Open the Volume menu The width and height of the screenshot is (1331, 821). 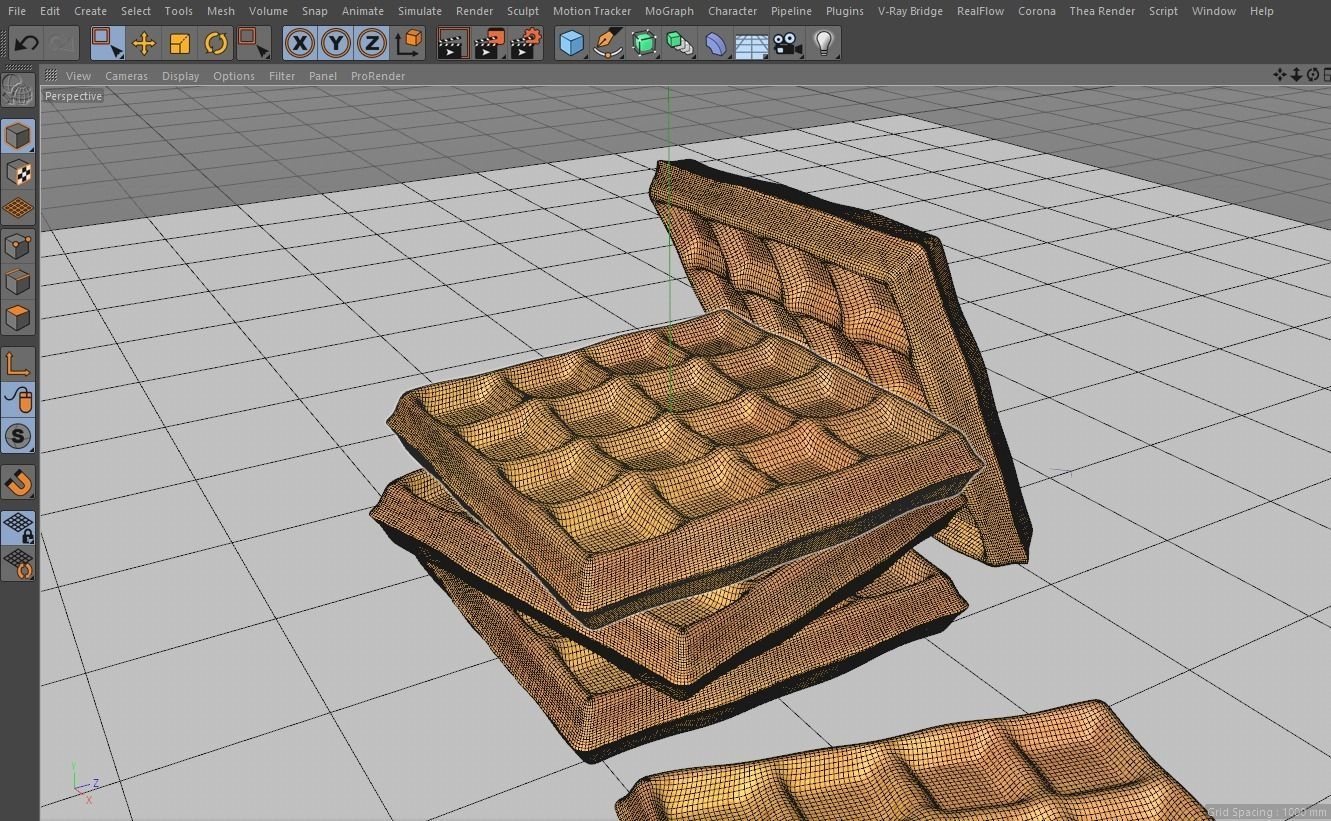tap(268, 11)
